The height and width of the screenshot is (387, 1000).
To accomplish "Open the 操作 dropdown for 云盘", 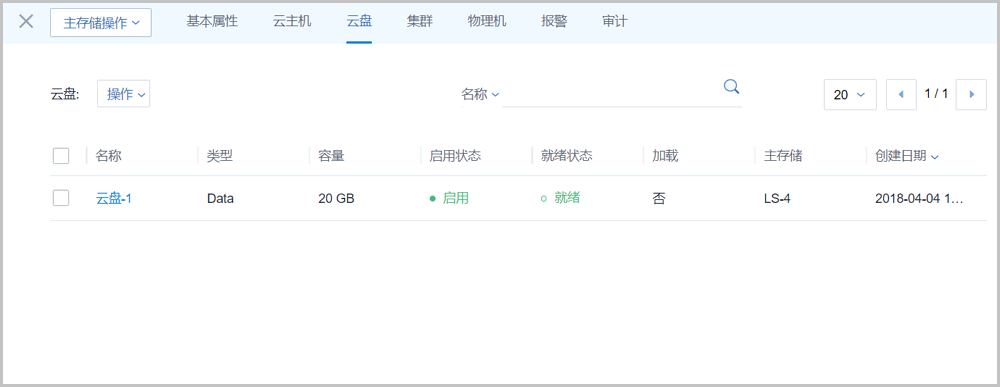I will [x=124, y=94].
